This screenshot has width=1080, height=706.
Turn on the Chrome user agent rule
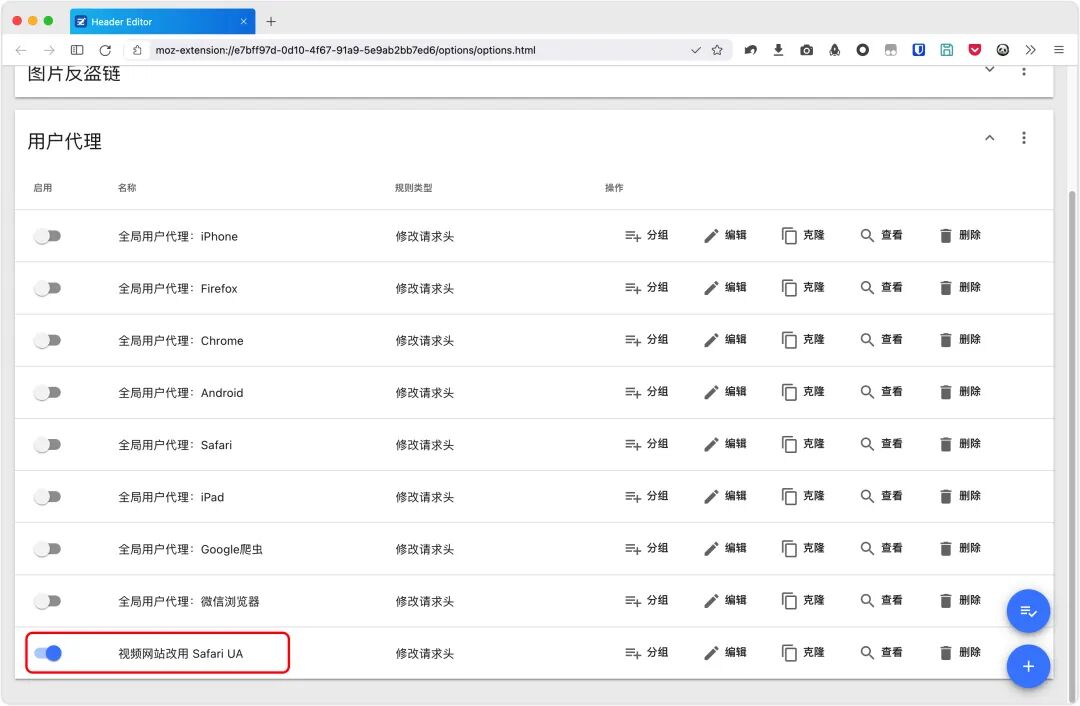tap(48, 340)
